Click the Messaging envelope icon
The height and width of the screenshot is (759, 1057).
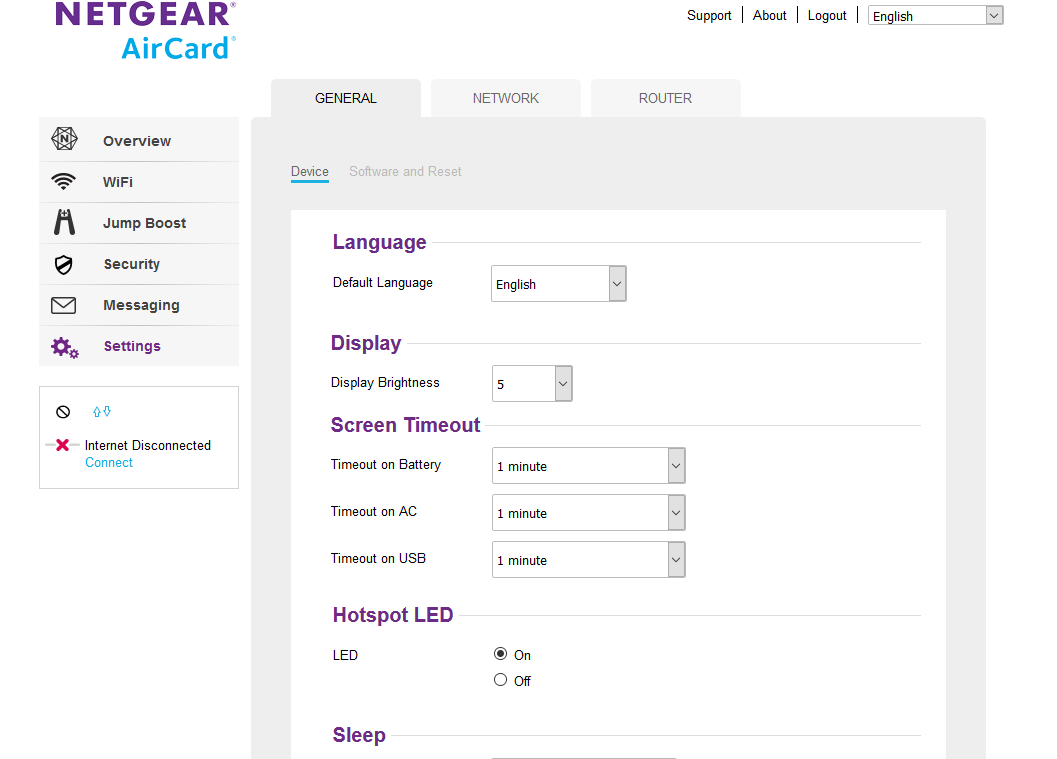[x=64, y=305]
